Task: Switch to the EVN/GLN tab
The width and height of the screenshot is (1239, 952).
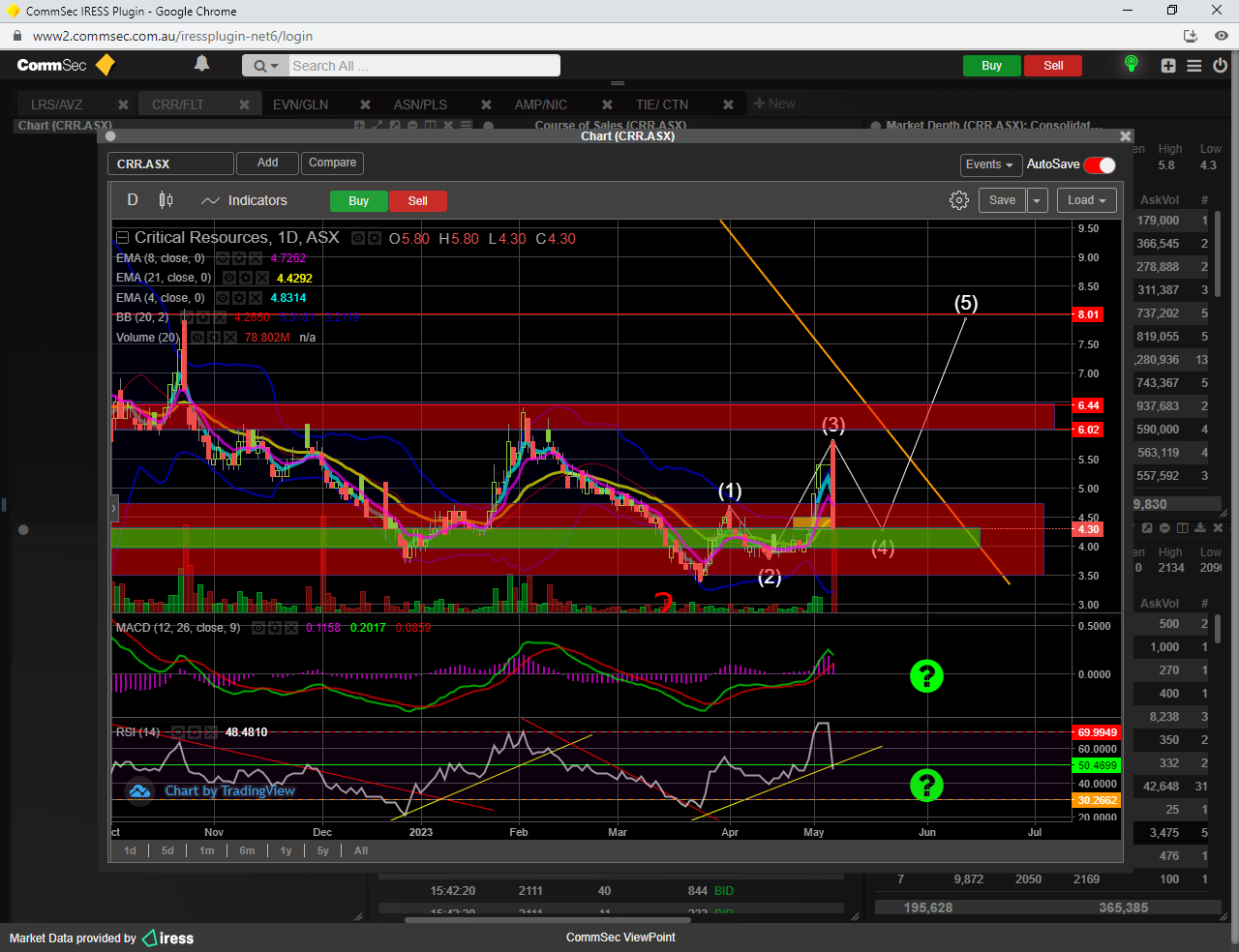Action: click(x=300, y=104)
